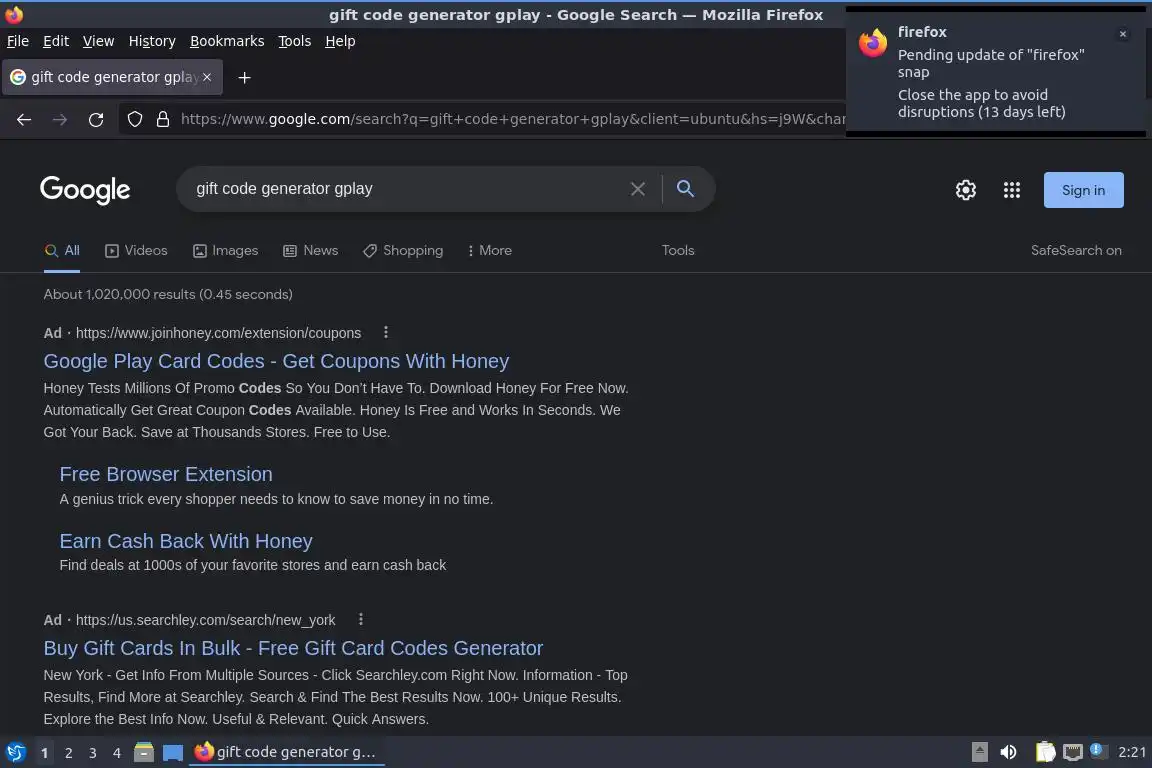Viewport: 1152px width, 768px height.
Task: Click the show desktop taskbar icon
Action: (x=173, y=753)
